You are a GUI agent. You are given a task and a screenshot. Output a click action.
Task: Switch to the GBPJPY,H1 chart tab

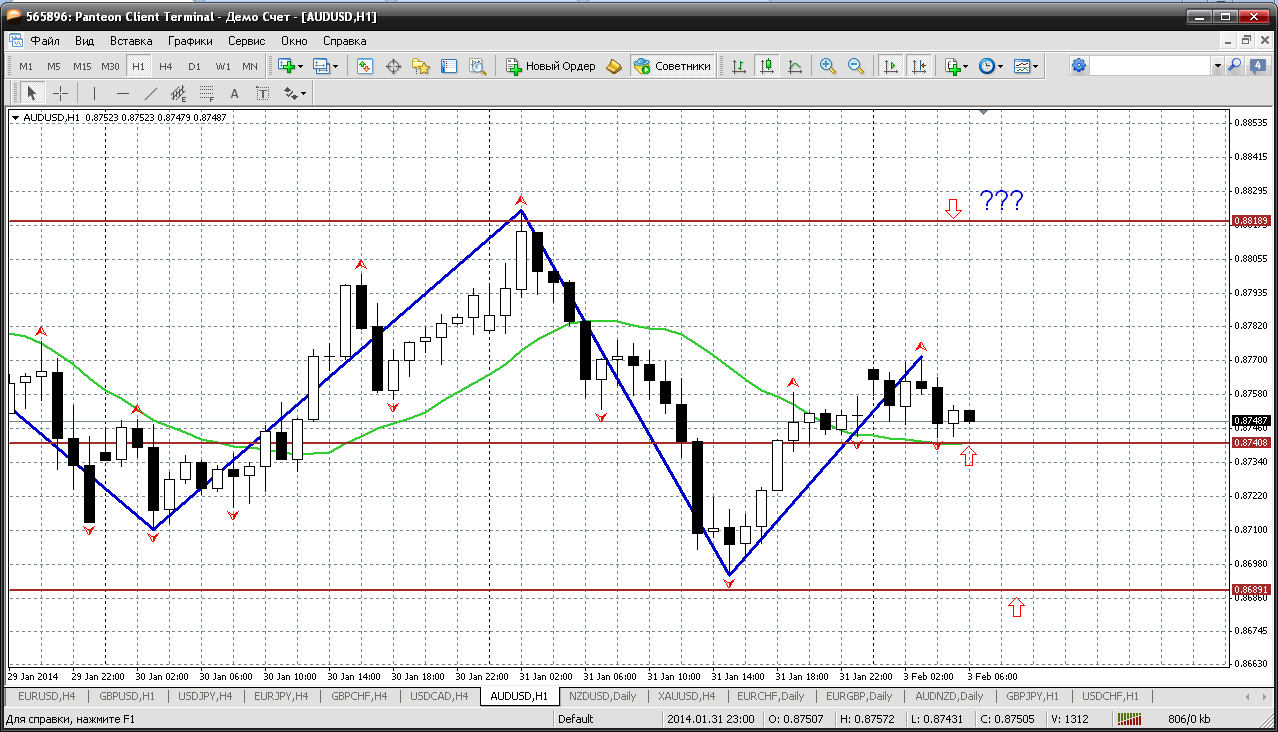tap(1035, 696)
